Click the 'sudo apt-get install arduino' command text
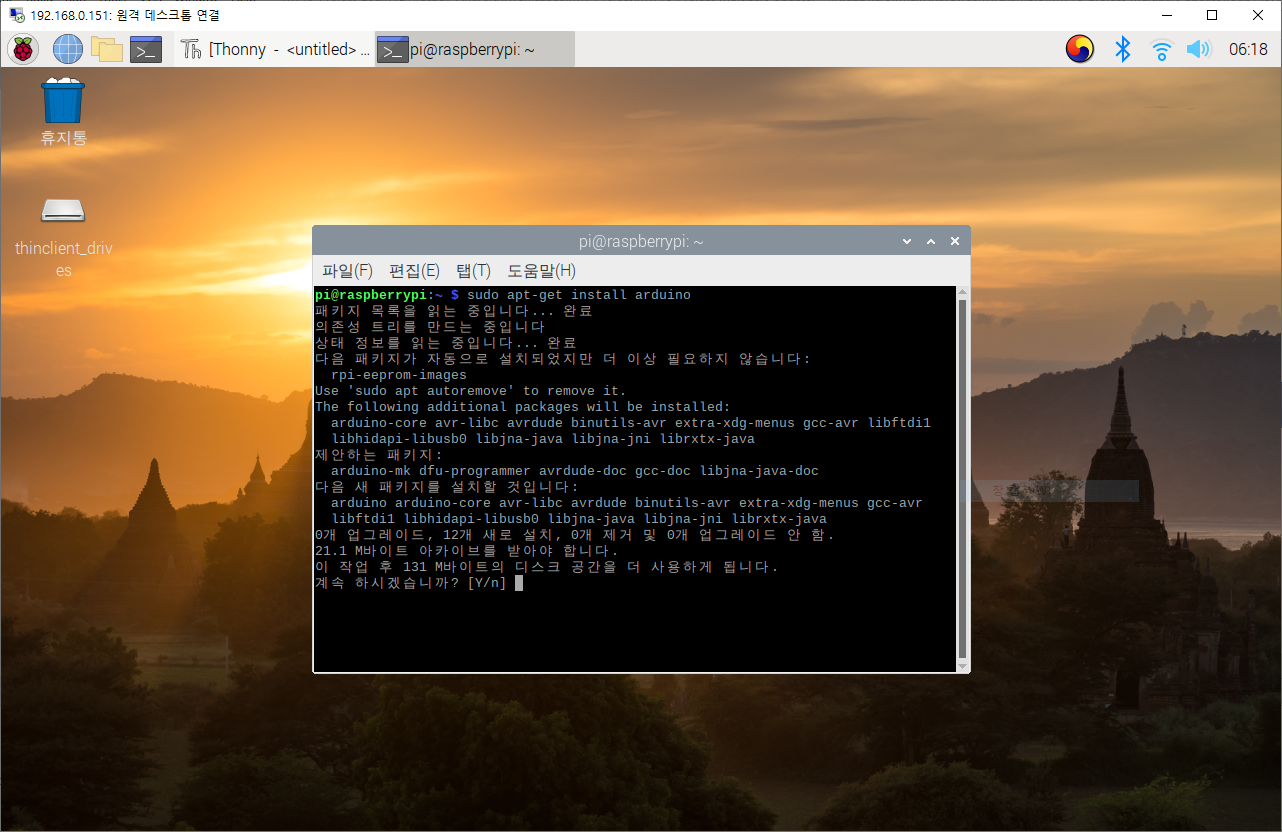The height and width of the screenshot is (832, 1282). click(x=579, y=295)
